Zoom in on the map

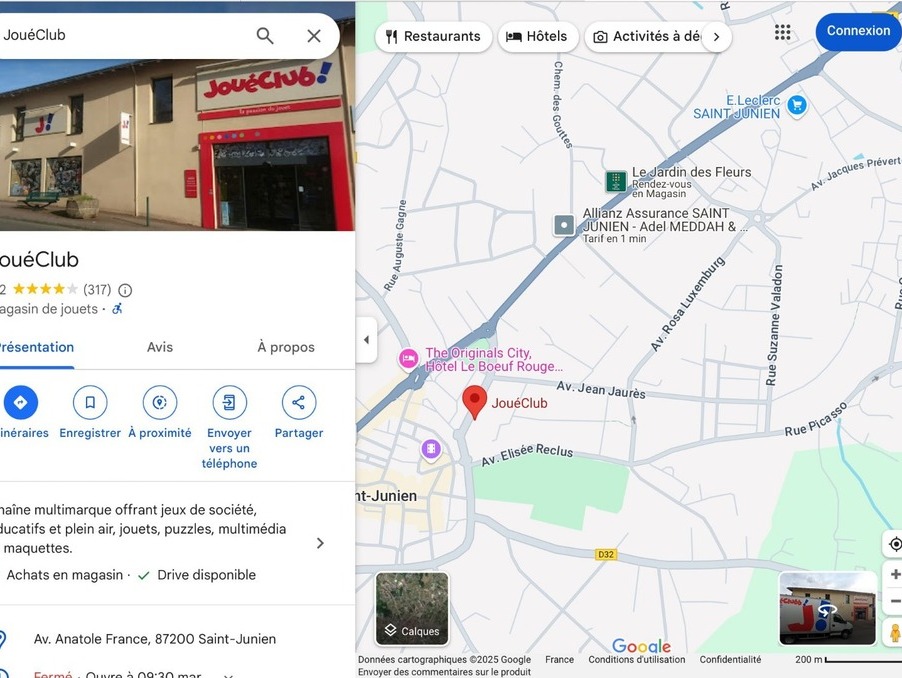(x=895, y=574)
